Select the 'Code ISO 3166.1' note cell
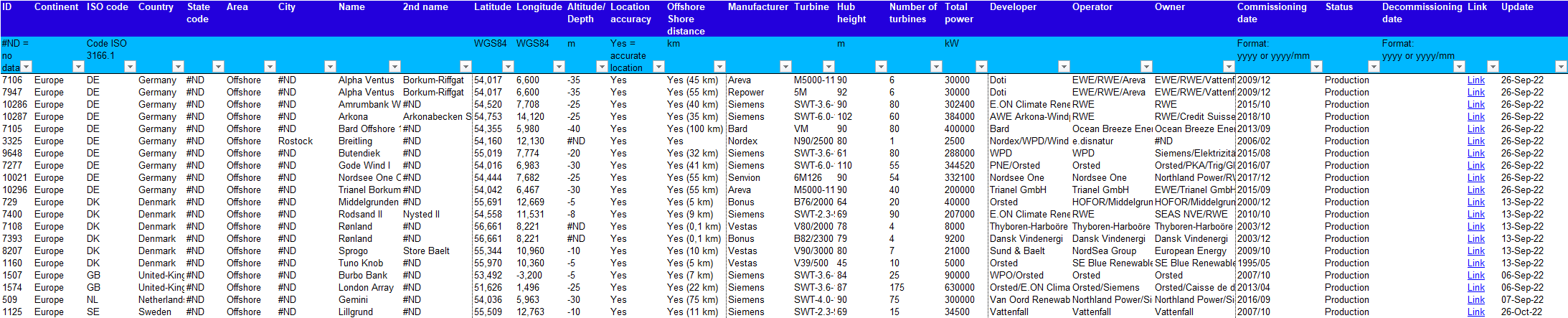 pyautogui.click(x=110, y=55)
